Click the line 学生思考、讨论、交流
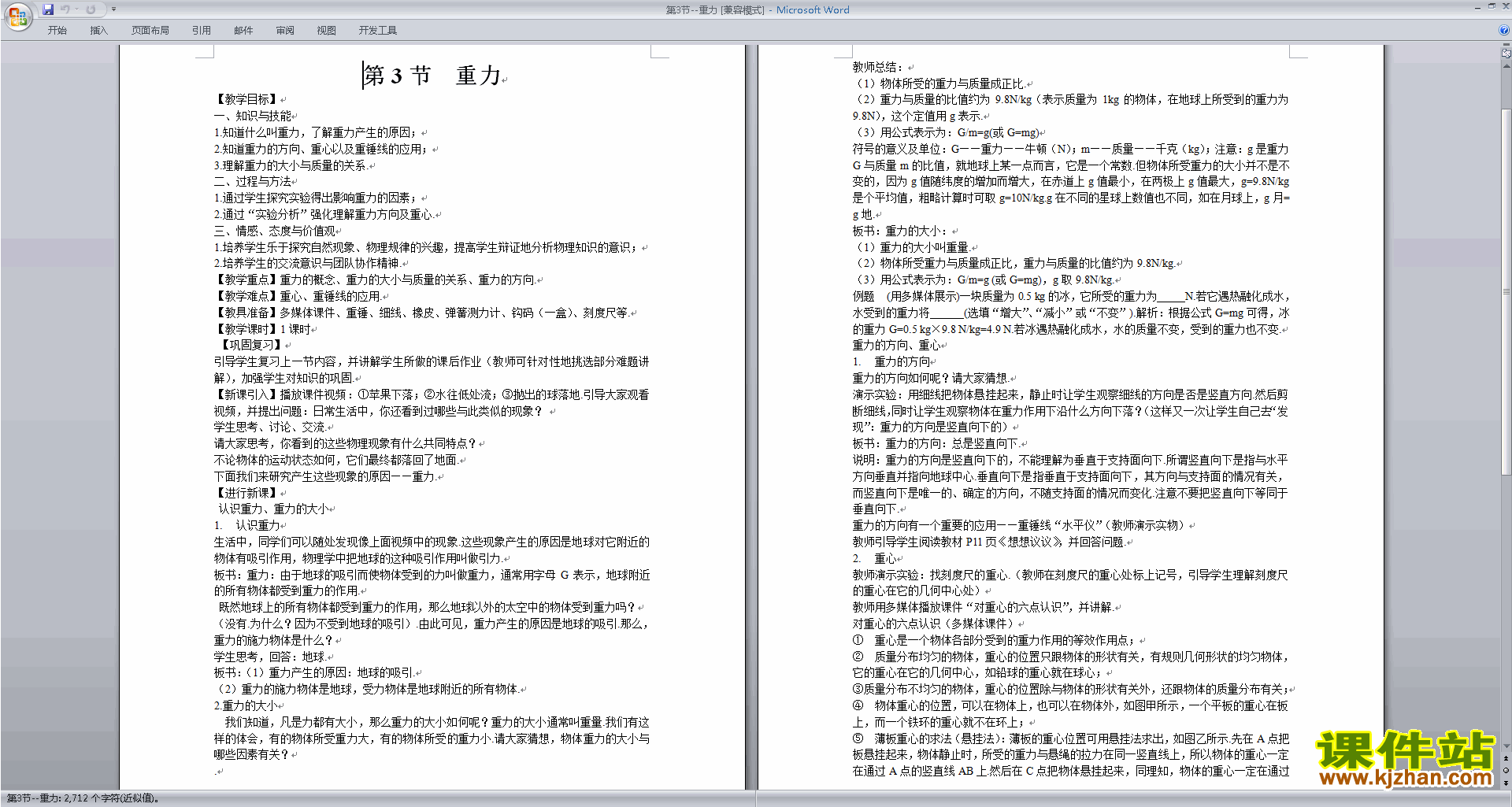Viewport: 1512px width, 807px height. pos(269,427)
